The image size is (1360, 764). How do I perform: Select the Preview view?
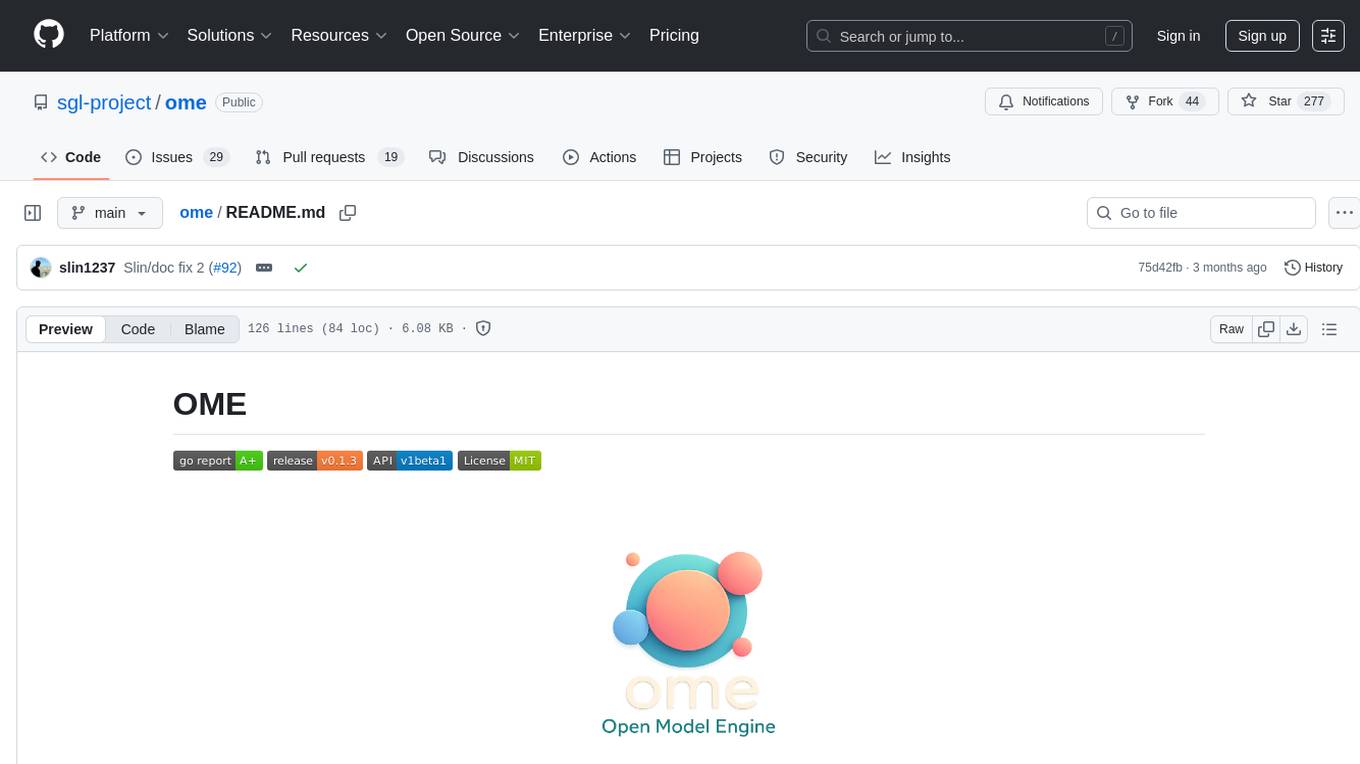click(66, 329)
